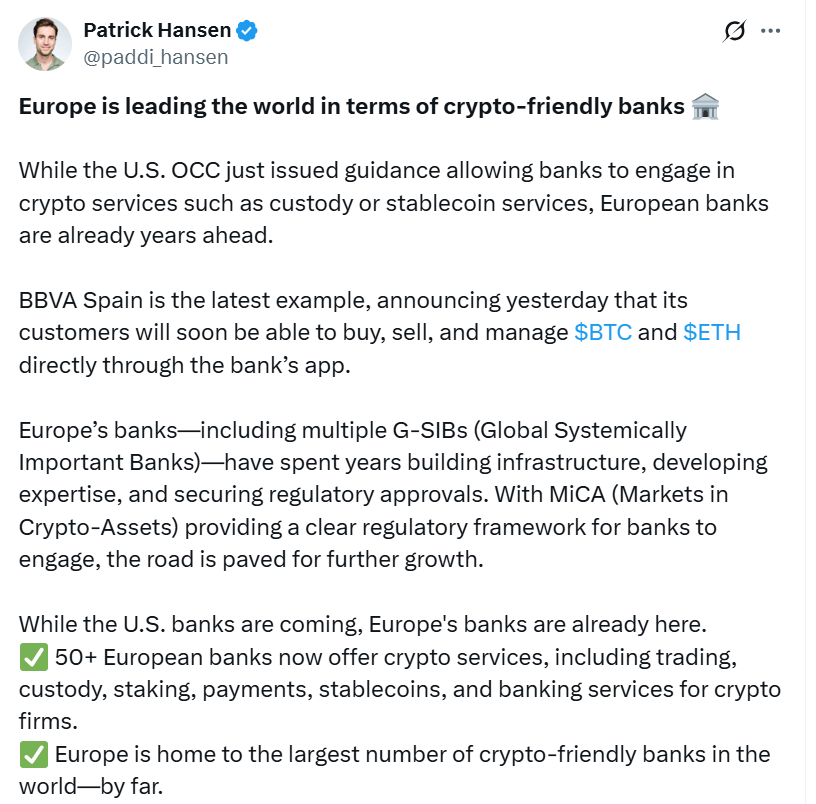Click green checkmark beside 50+ European banks
This screenshot has width=816, height=804.
pyautogui.click(x=34, y=657)
